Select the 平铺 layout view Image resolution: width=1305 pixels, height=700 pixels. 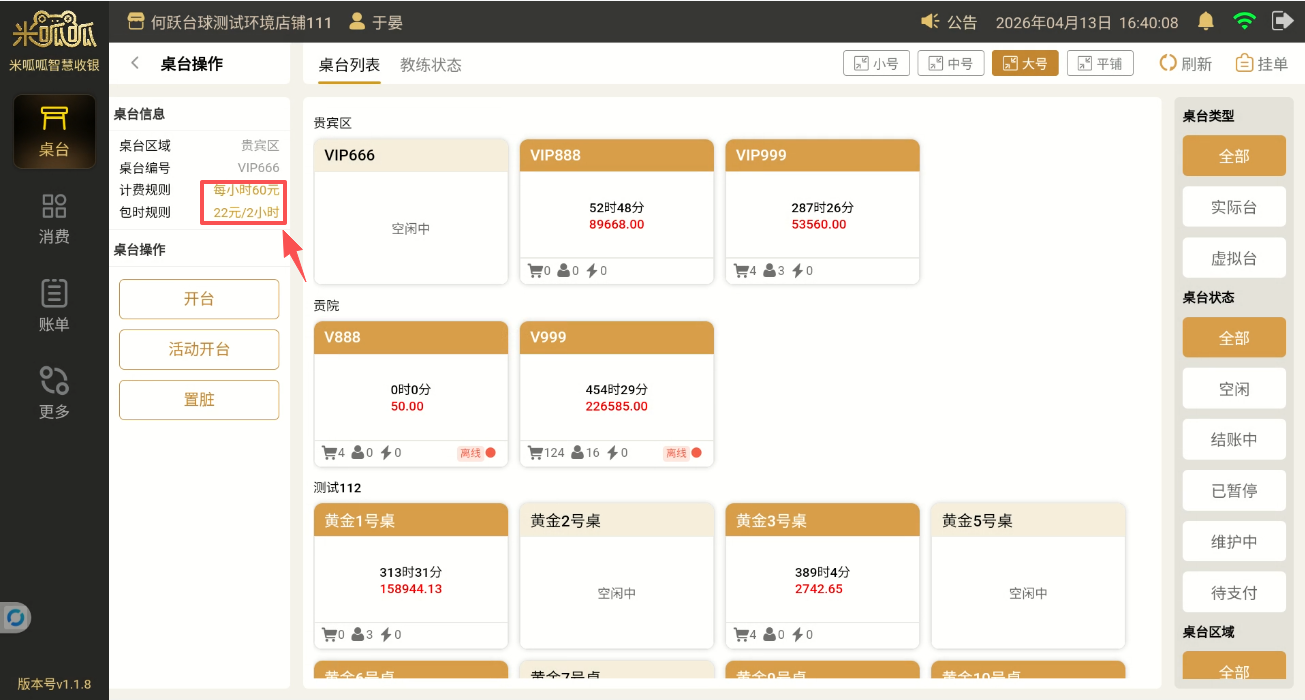[1099, 64]
